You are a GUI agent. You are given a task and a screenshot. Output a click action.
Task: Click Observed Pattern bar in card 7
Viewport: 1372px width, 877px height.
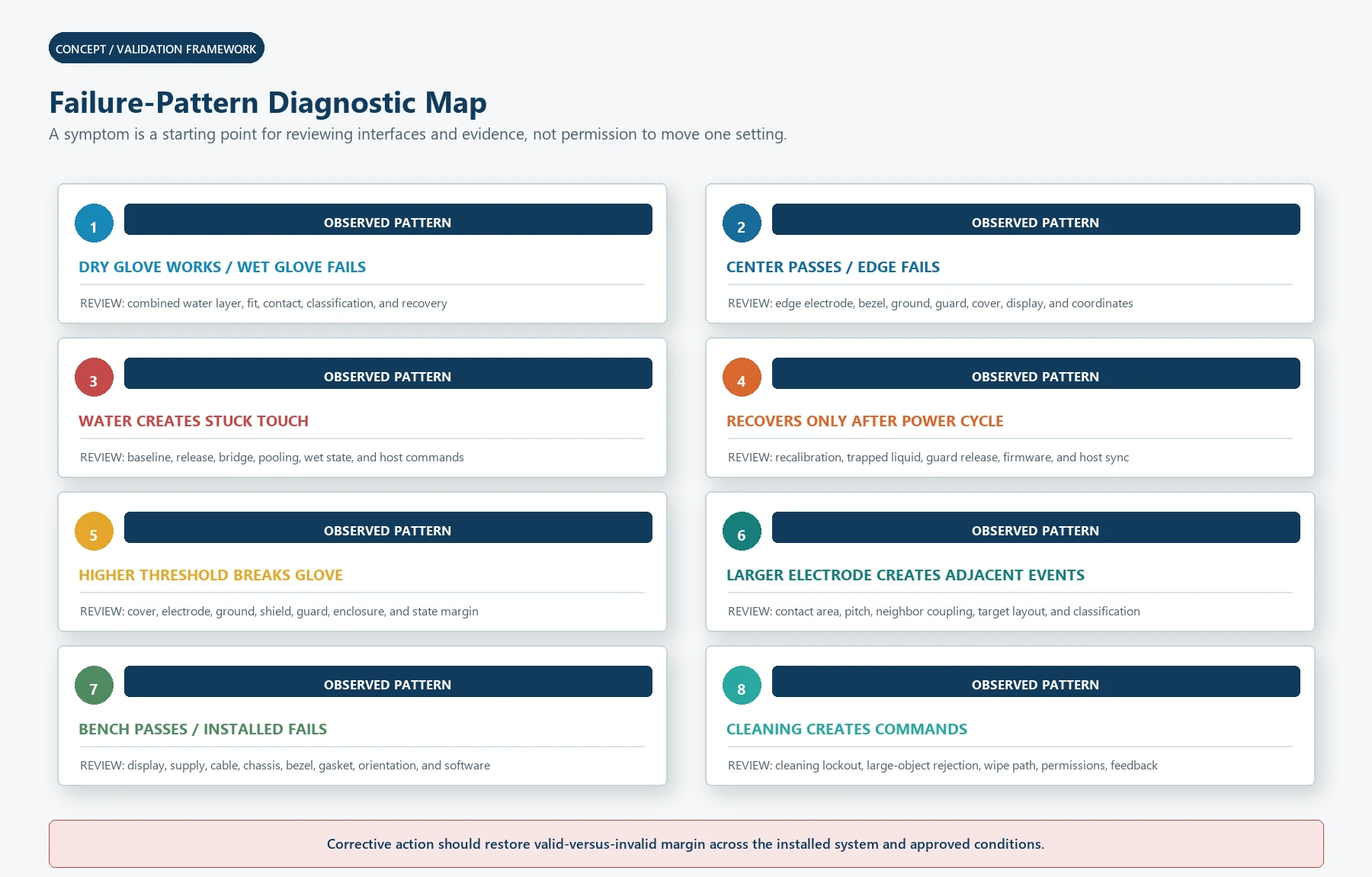[388, 682]
